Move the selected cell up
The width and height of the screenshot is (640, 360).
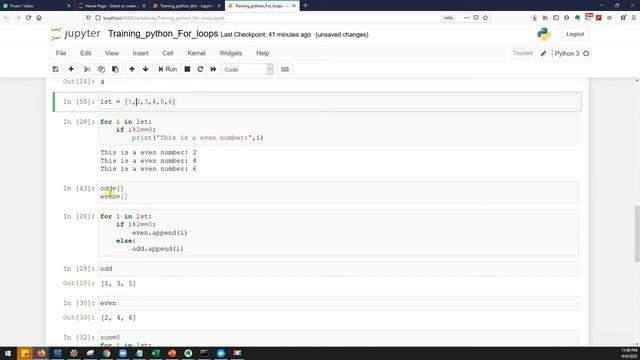(x=132, y=69)
